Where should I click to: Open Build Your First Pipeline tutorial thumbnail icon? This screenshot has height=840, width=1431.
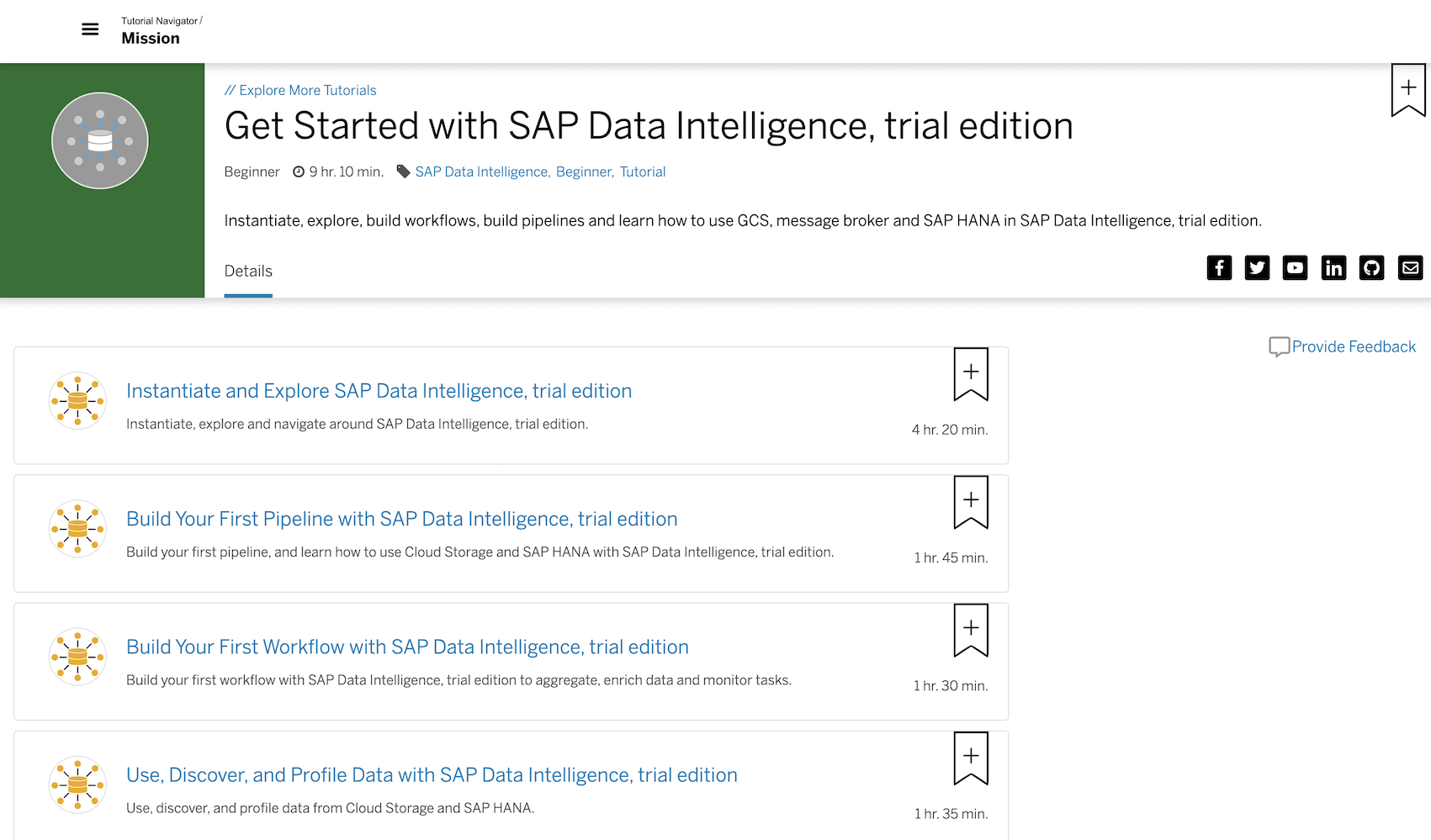[77, 529]
